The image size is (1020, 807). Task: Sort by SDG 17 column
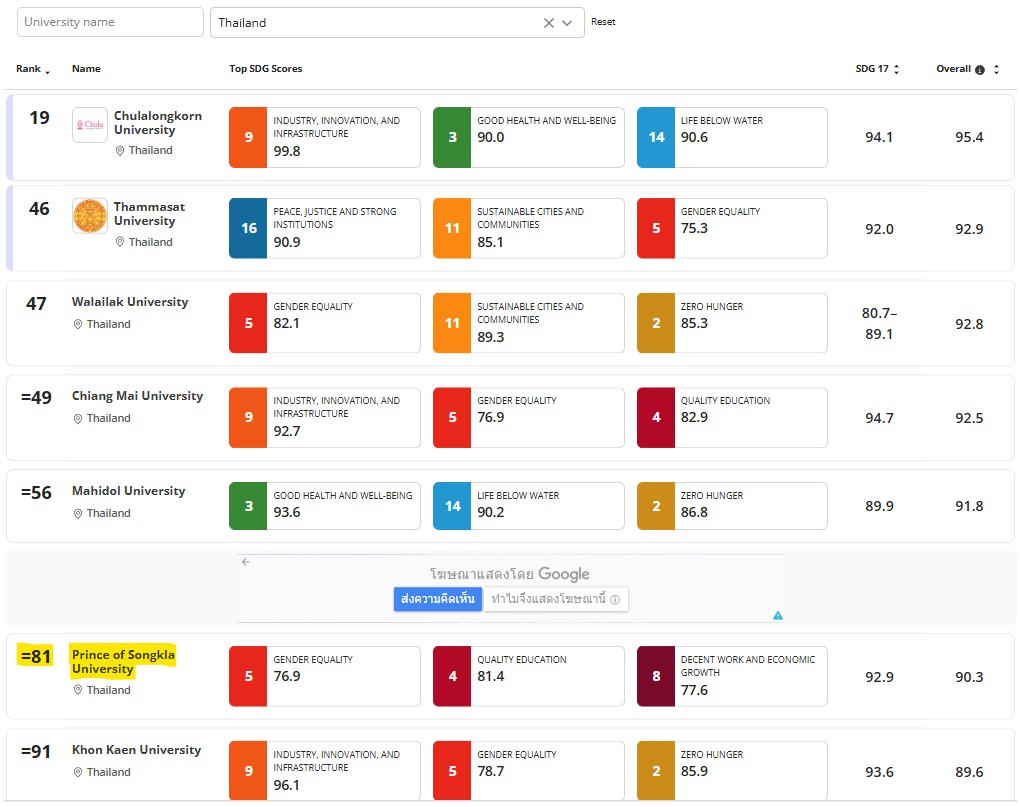877,69
